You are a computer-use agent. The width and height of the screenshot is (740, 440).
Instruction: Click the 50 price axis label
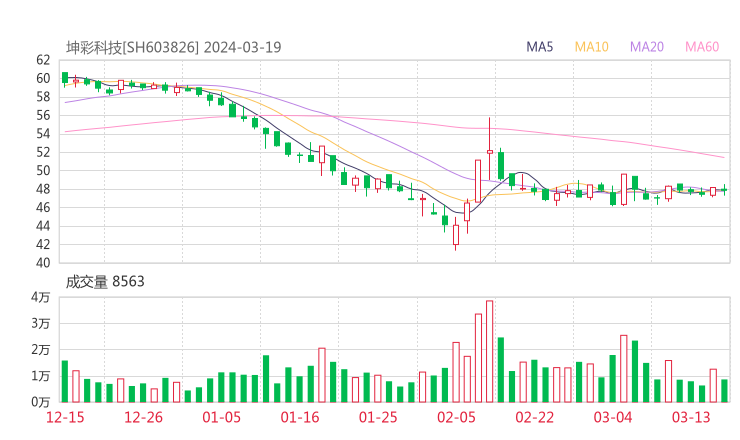click(x=43, y=171)
